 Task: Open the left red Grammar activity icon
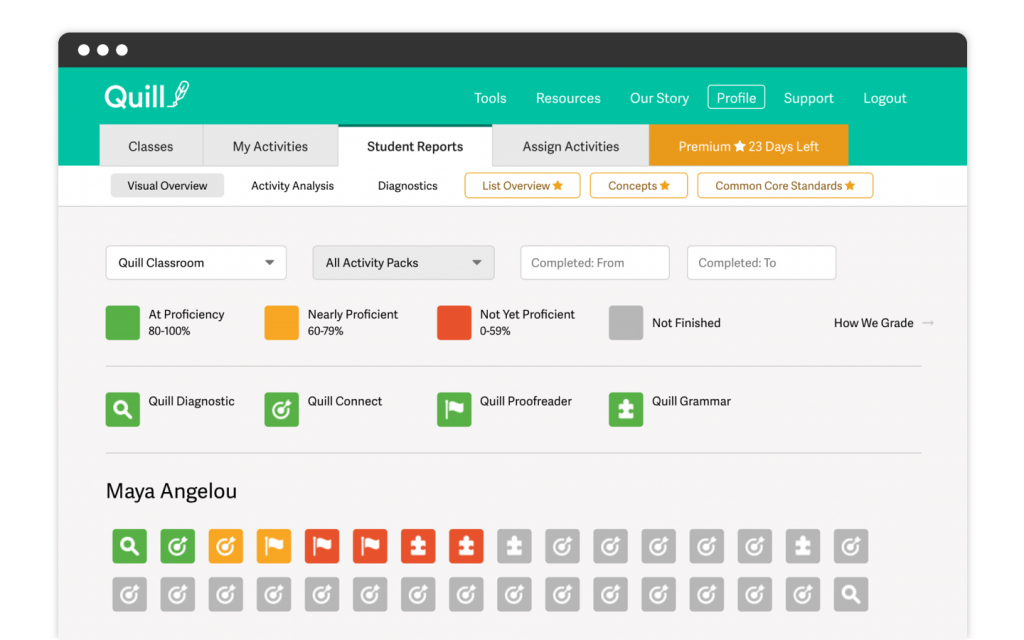(x=418, y=546)
